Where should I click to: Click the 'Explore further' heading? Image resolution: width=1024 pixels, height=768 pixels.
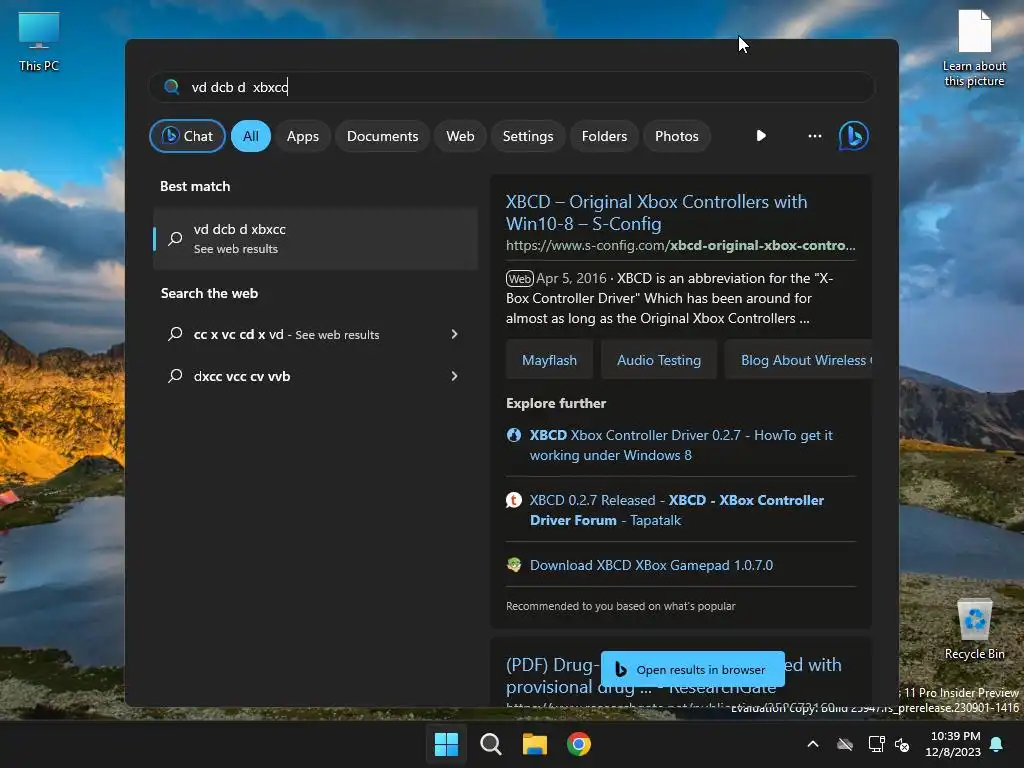pos(556,403)
